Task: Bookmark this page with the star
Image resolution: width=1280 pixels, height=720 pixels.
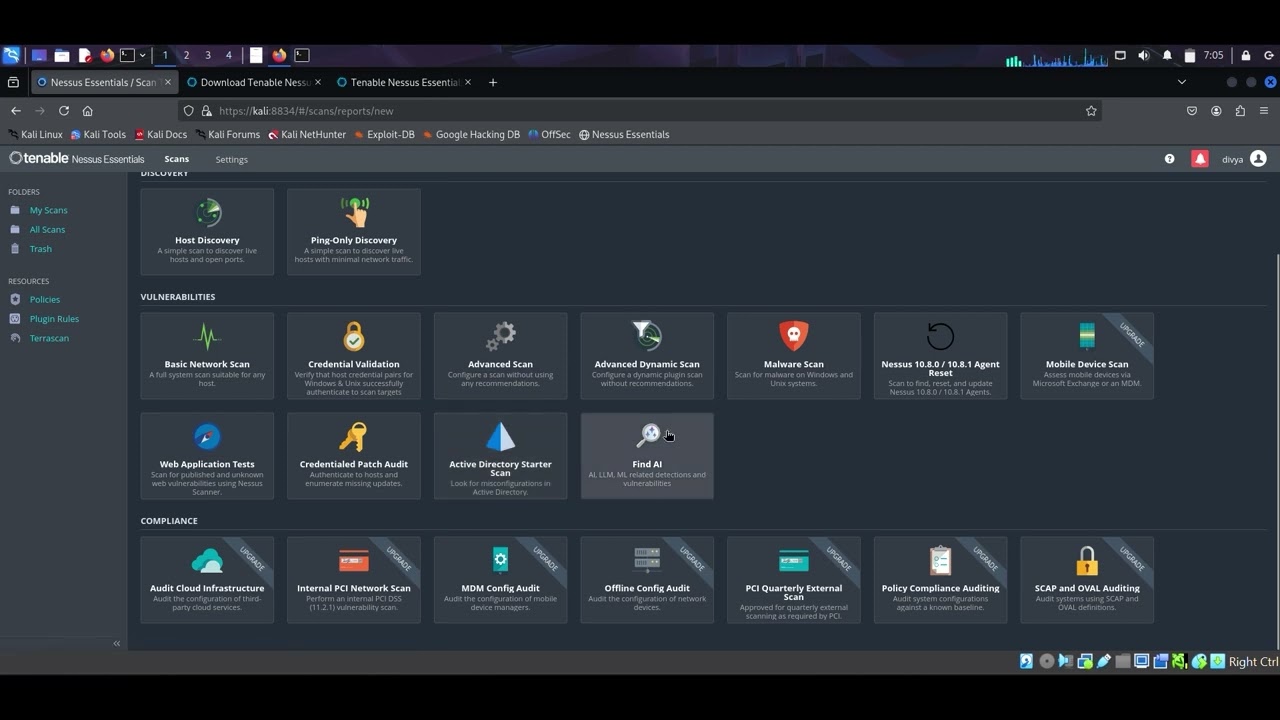Action: pos(1091,111)
